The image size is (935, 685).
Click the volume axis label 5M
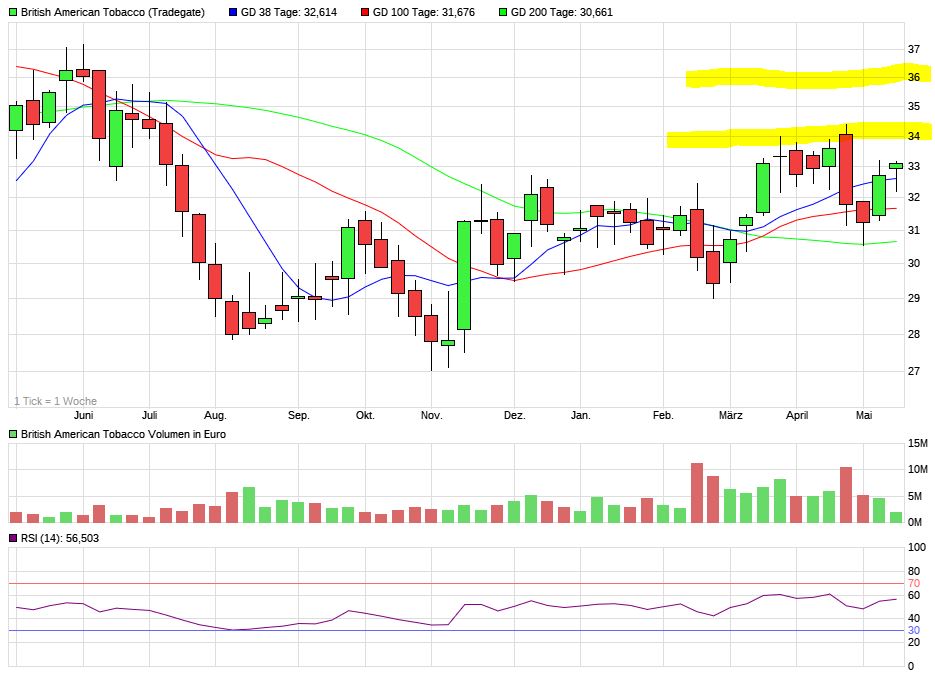point(915,496)
